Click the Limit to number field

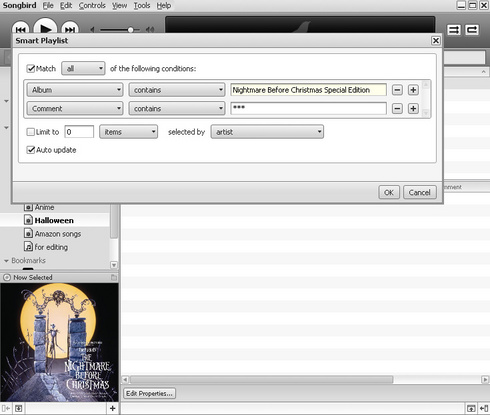click(x=79, y=132)
